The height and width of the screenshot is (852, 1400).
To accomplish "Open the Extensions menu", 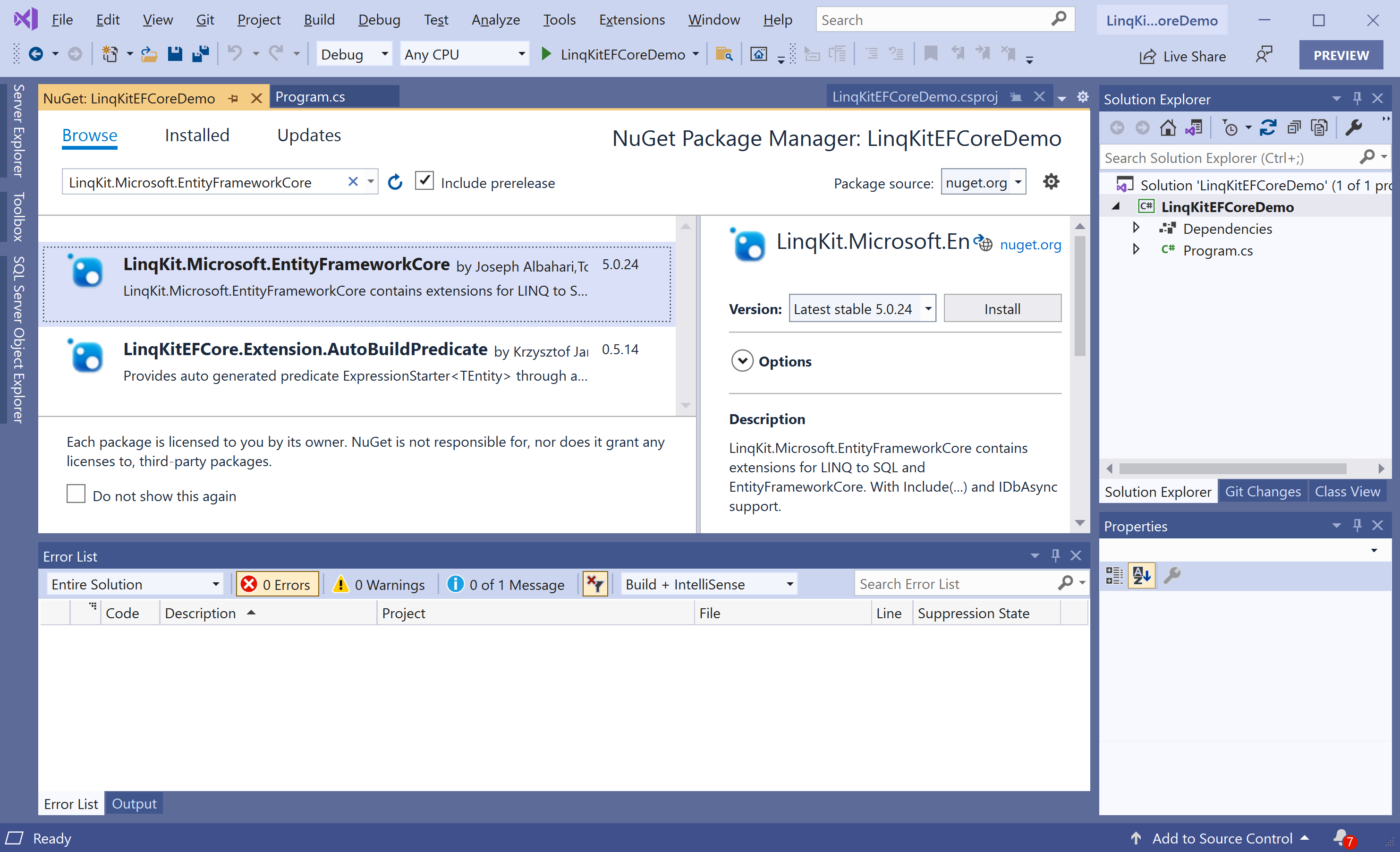I will 631,20.
